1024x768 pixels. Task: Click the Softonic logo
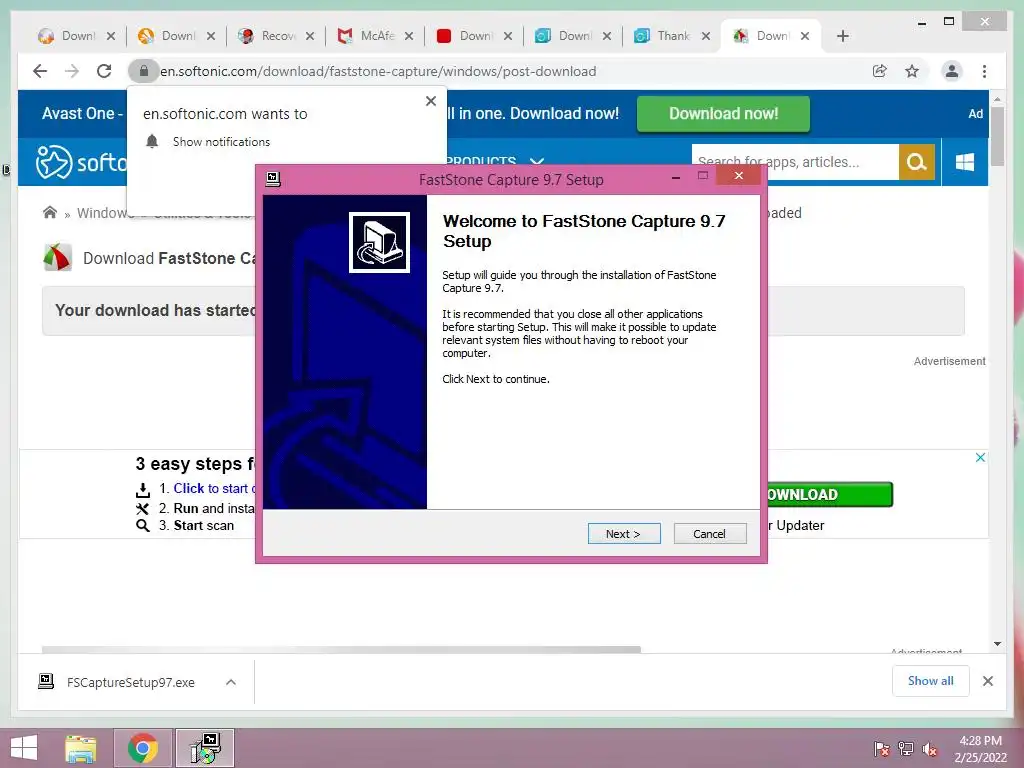(x=81, y=162)
